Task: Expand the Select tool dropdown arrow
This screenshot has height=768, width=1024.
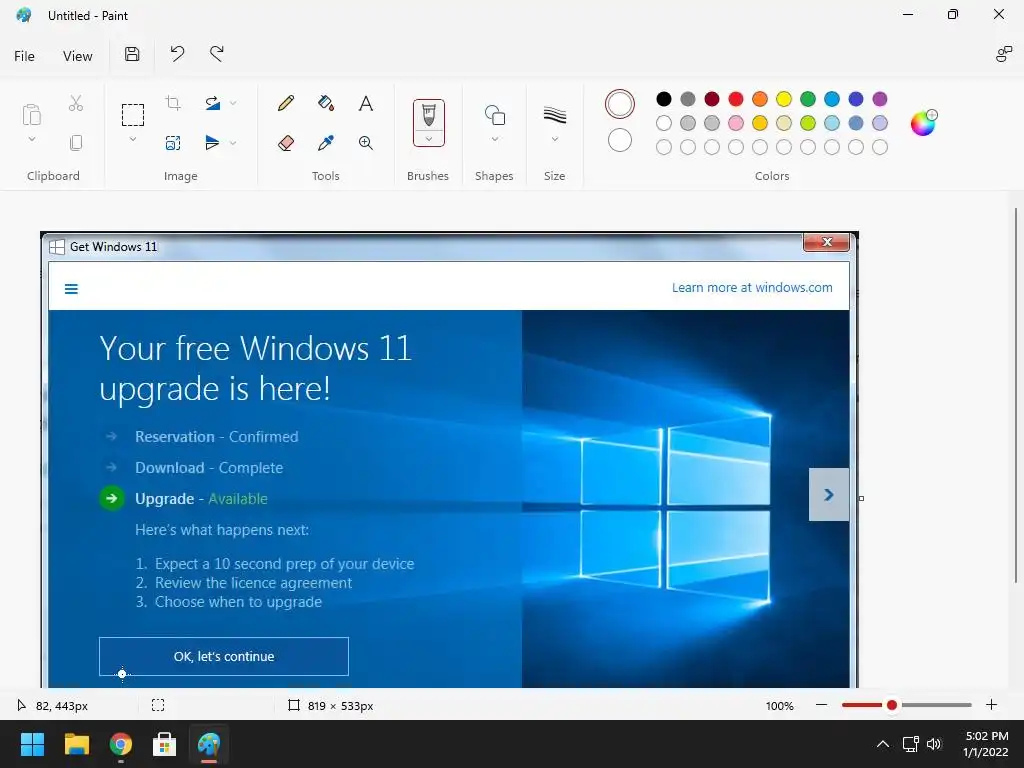Action: tap(133, 139)
